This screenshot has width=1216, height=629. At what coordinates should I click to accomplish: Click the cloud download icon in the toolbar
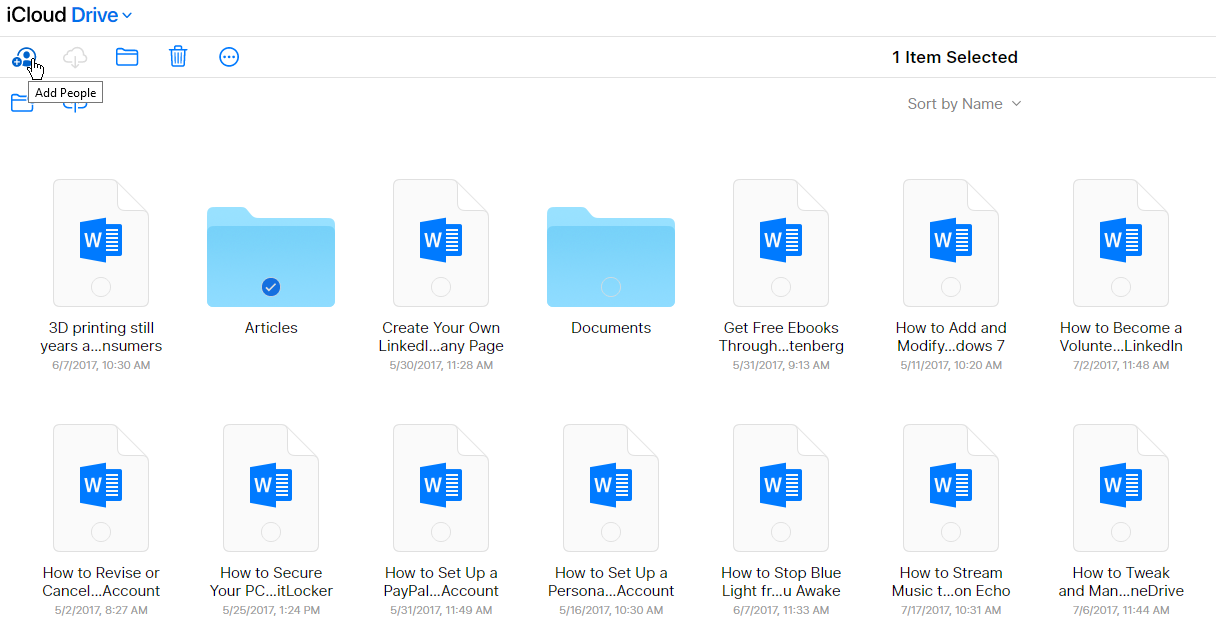click(x=75, y=58)
